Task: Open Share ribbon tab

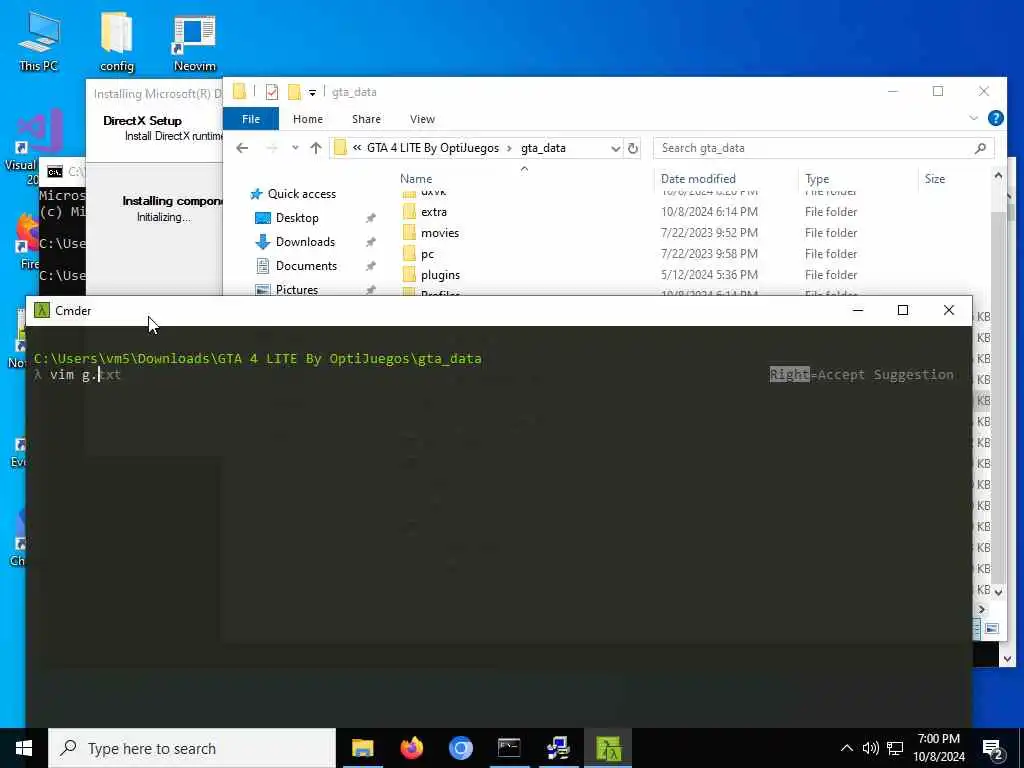Action: pyautogui.click(x=366, y=119)
